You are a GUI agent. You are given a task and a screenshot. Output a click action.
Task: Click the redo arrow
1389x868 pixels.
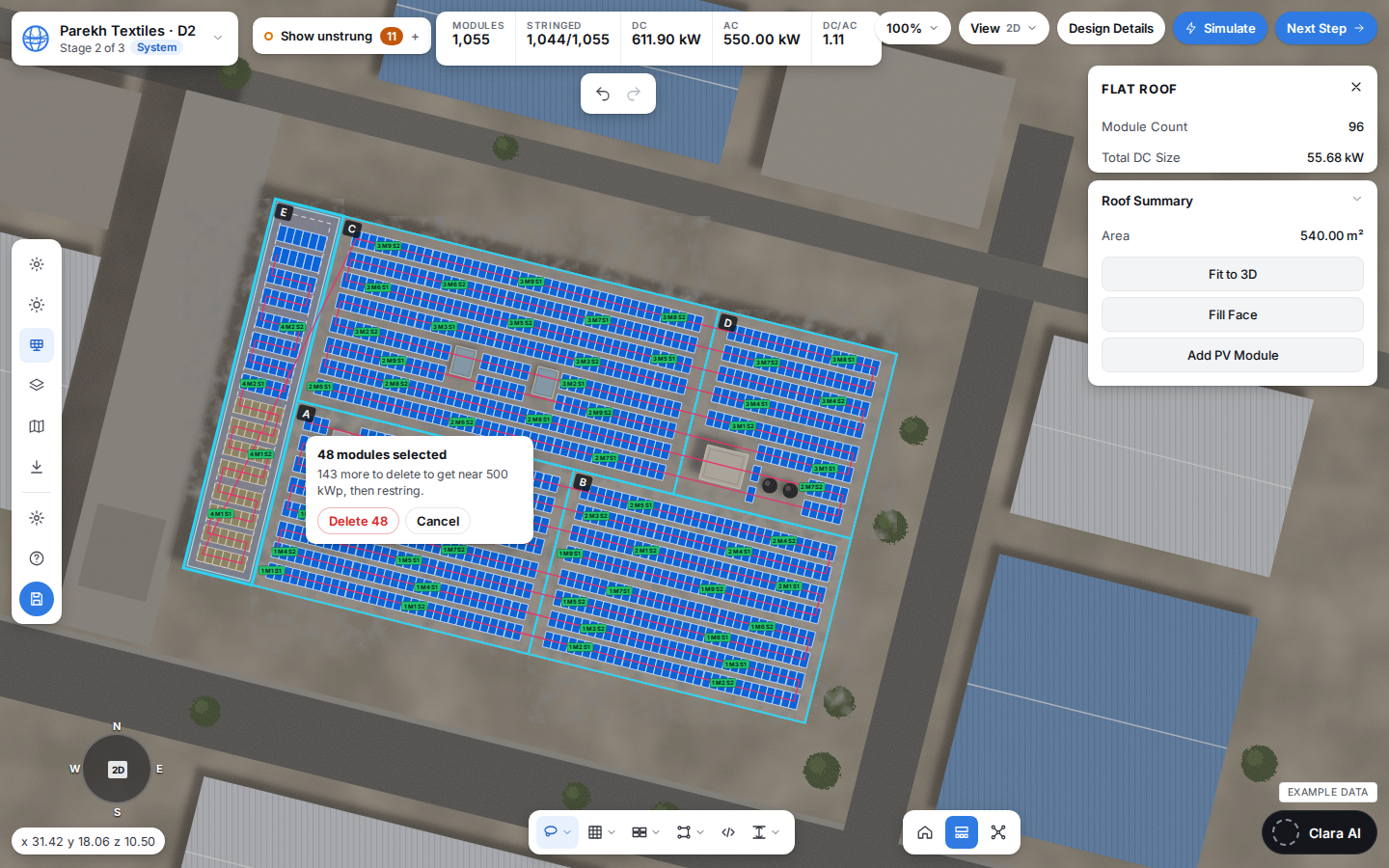point(634,94)
